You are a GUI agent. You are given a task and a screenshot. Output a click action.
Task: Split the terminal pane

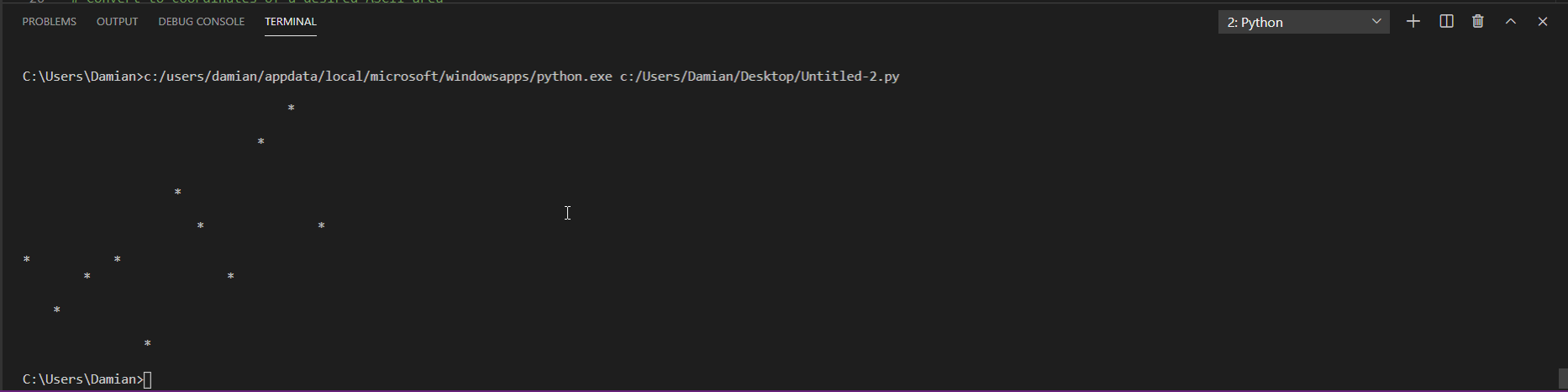[x=1446, y=22]
